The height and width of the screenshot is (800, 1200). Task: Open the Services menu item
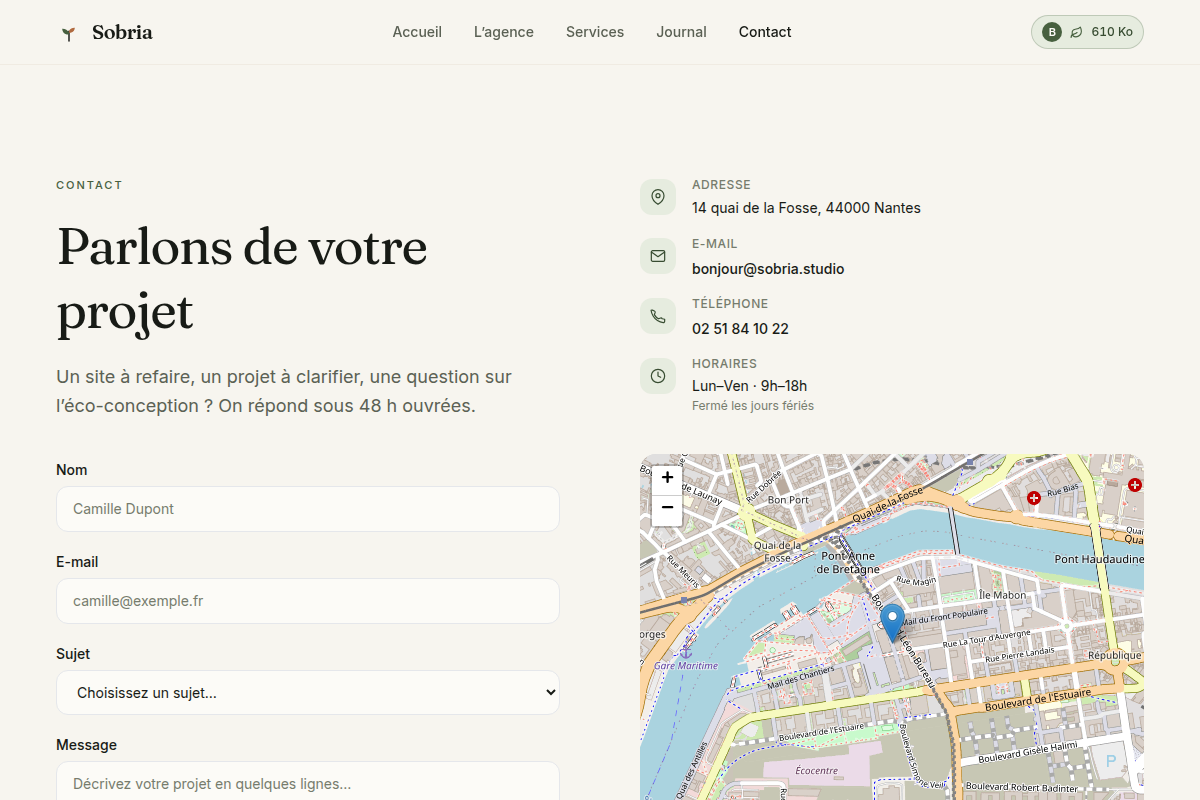595,32
